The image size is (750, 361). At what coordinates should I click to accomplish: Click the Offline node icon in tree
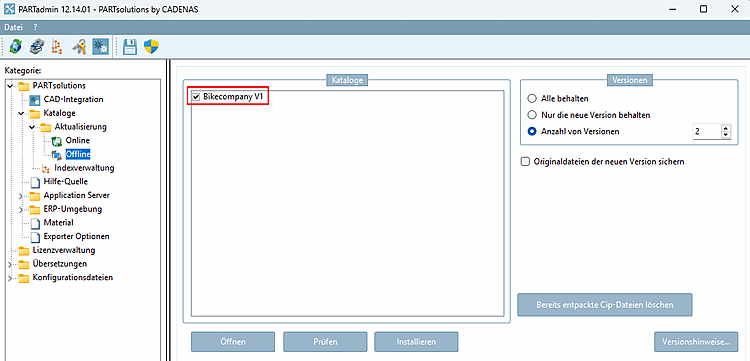[x=57, y=154]
